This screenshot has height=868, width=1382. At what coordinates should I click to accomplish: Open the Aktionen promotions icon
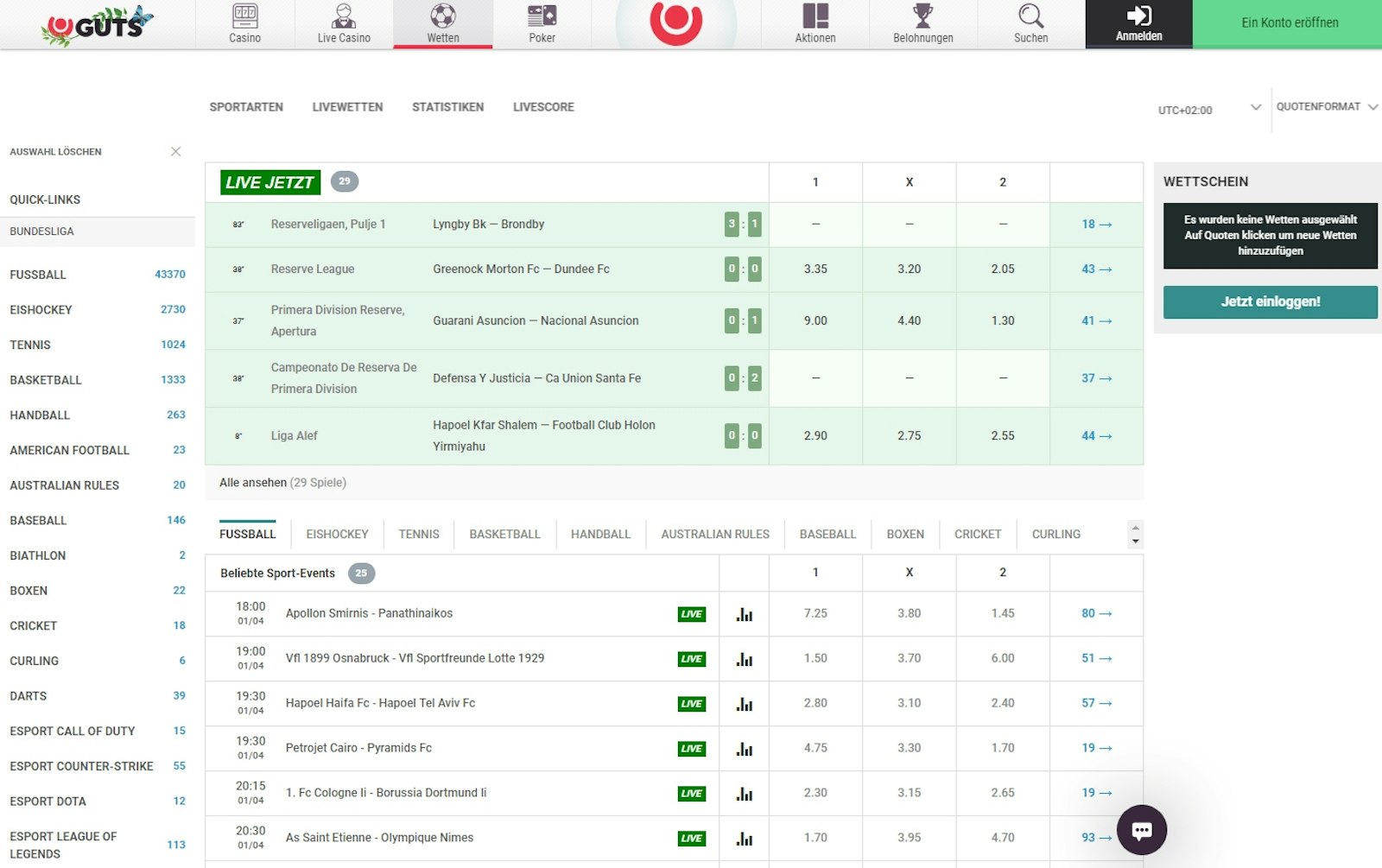pyautogui.click(x=815, y=16)
